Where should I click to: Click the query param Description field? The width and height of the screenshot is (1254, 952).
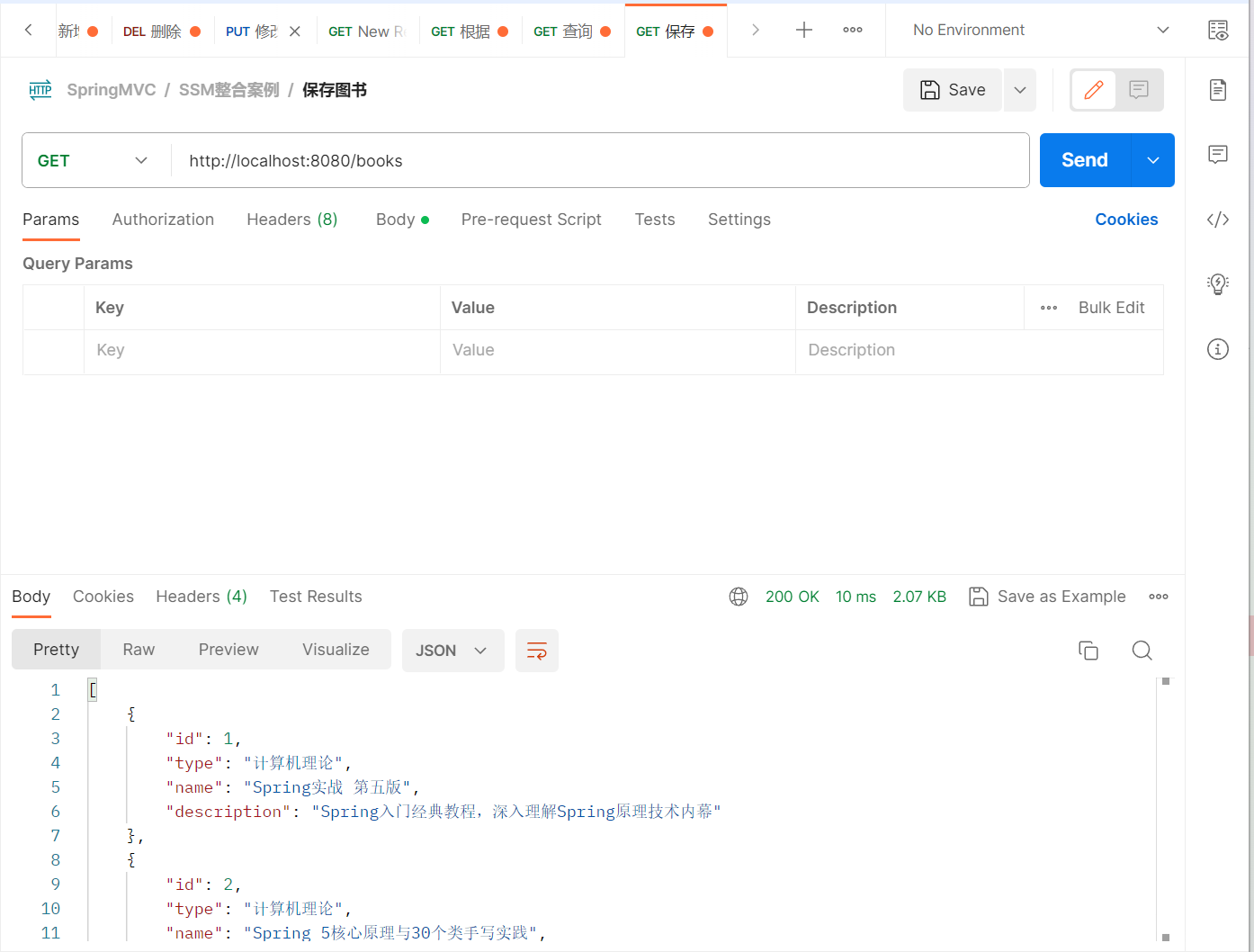[x=980, y=352]
